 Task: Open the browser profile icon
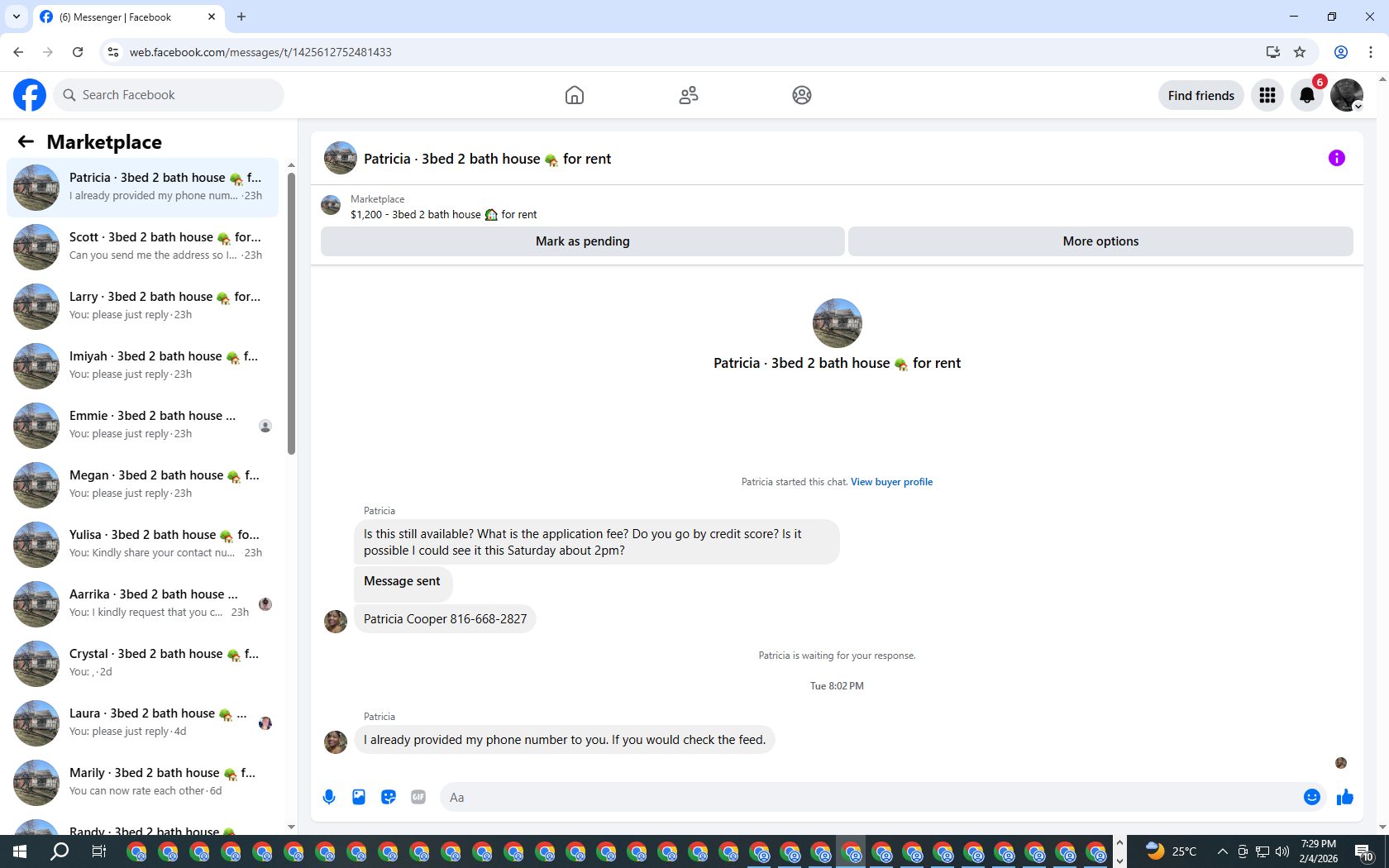[1341, 52]
